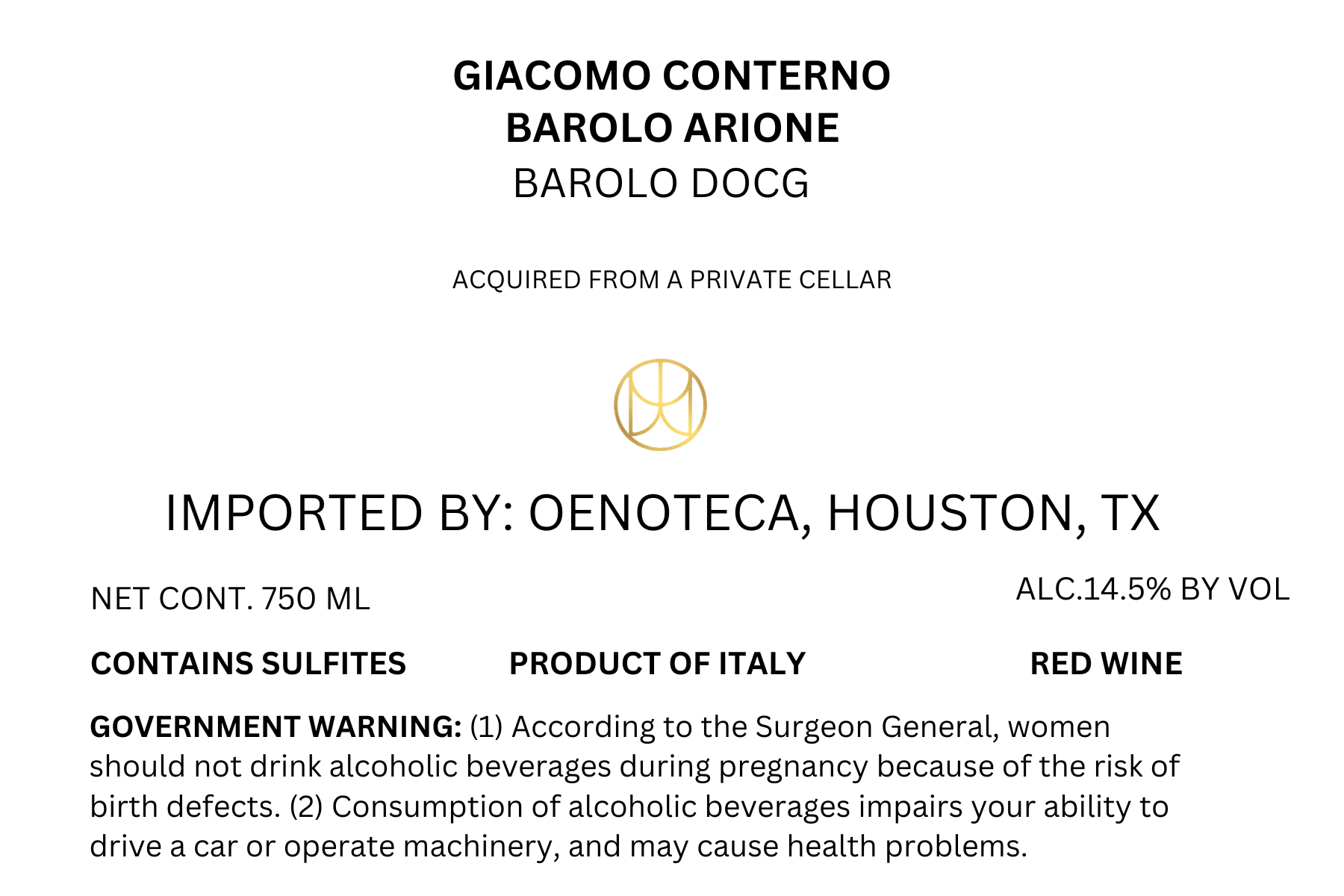The height and width of the screenshot is (896, 1344).
Task: Click the BAROLO ARIONE heading
Action: [x=673, y=128]
